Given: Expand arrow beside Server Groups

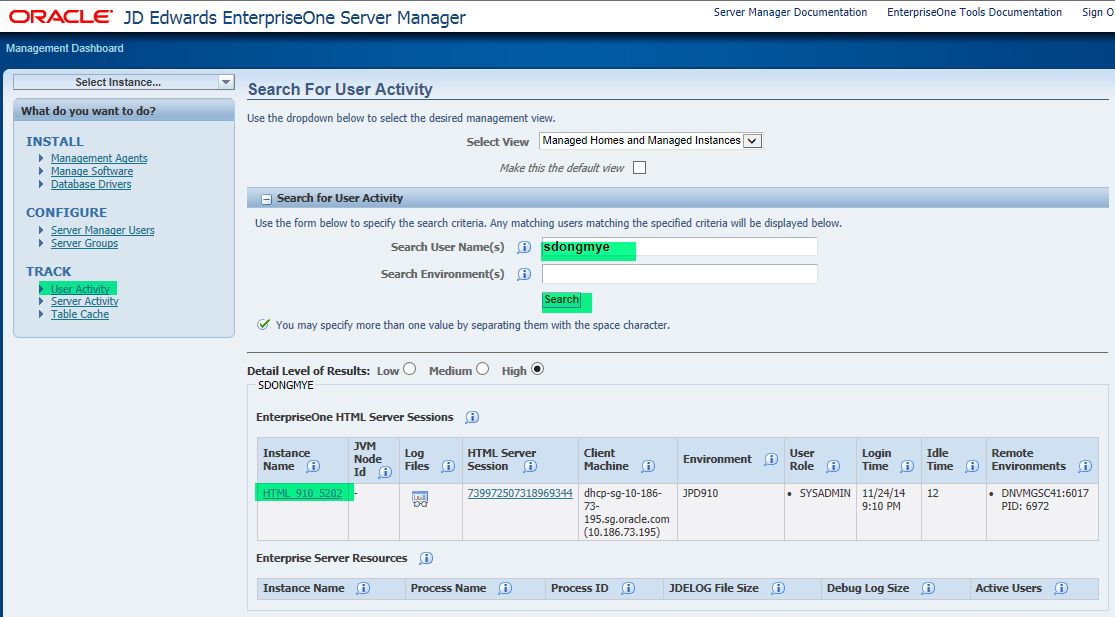Looking at the screenshot, I should point(41,243).
